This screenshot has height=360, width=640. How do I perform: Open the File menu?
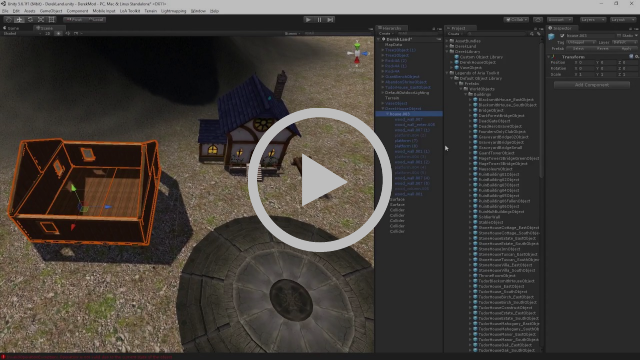[5, 11]
